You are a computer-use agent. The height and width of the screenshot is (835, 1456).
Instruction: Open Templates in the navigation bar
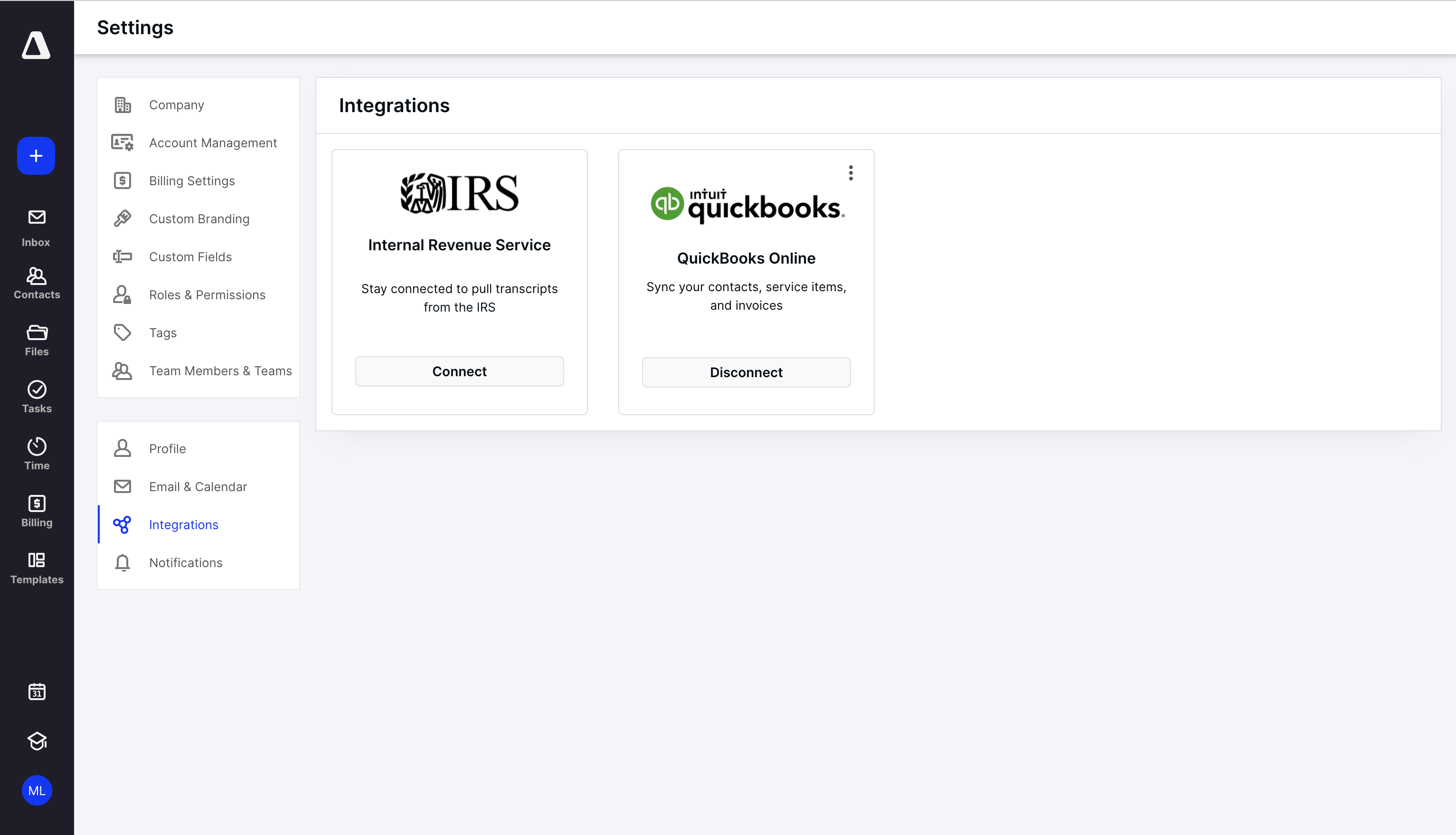click(37, 569)
